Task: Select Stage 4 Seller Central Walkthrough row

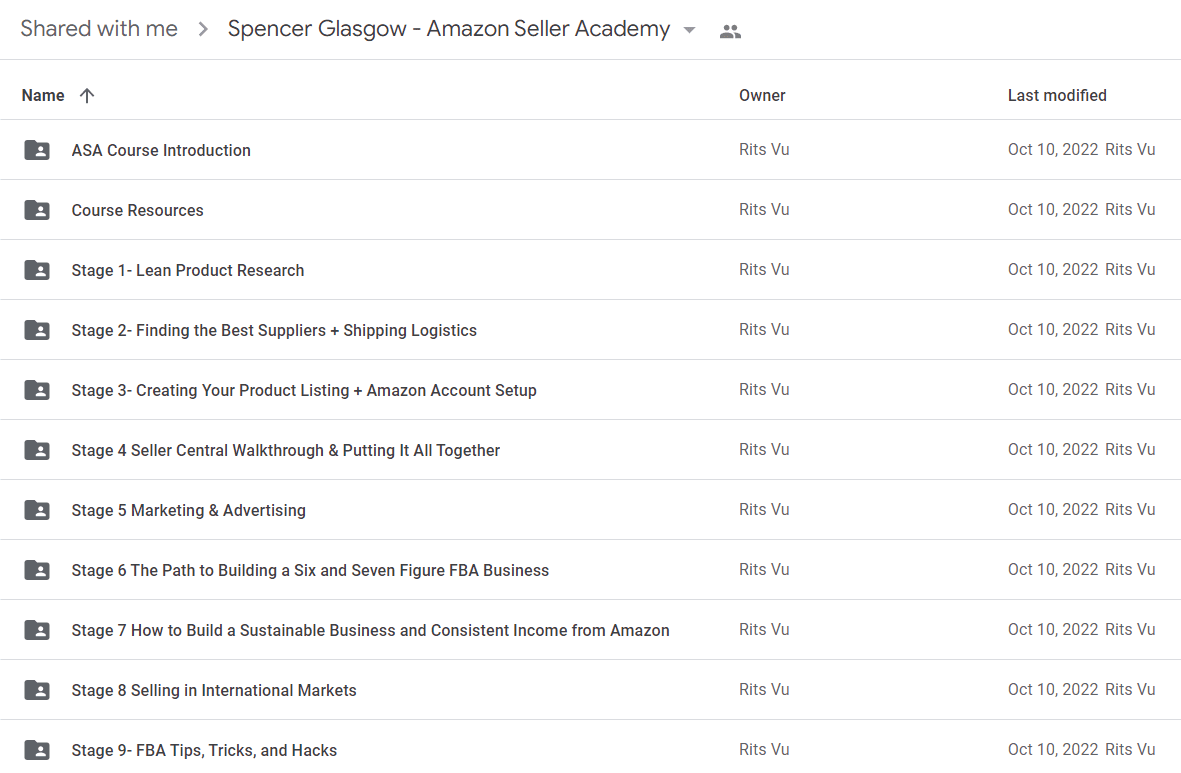Action: point(590,450)
